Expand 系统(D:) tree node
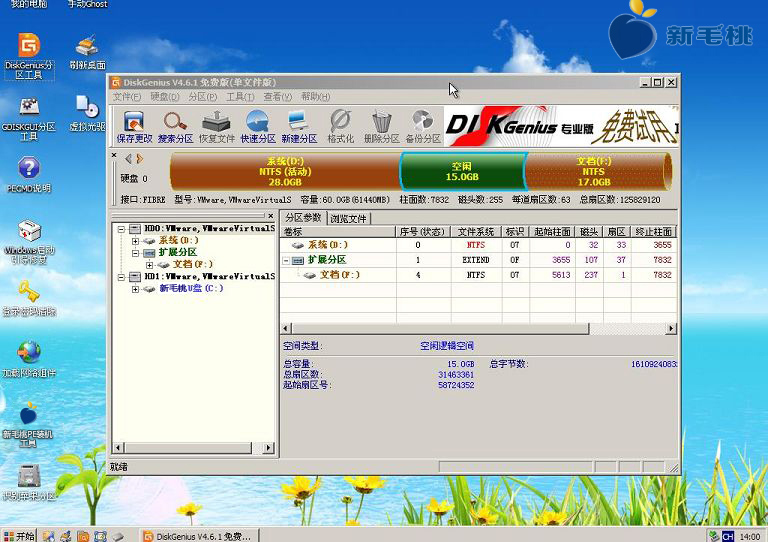Screen dimensions: 768x542 coord(136,241)
